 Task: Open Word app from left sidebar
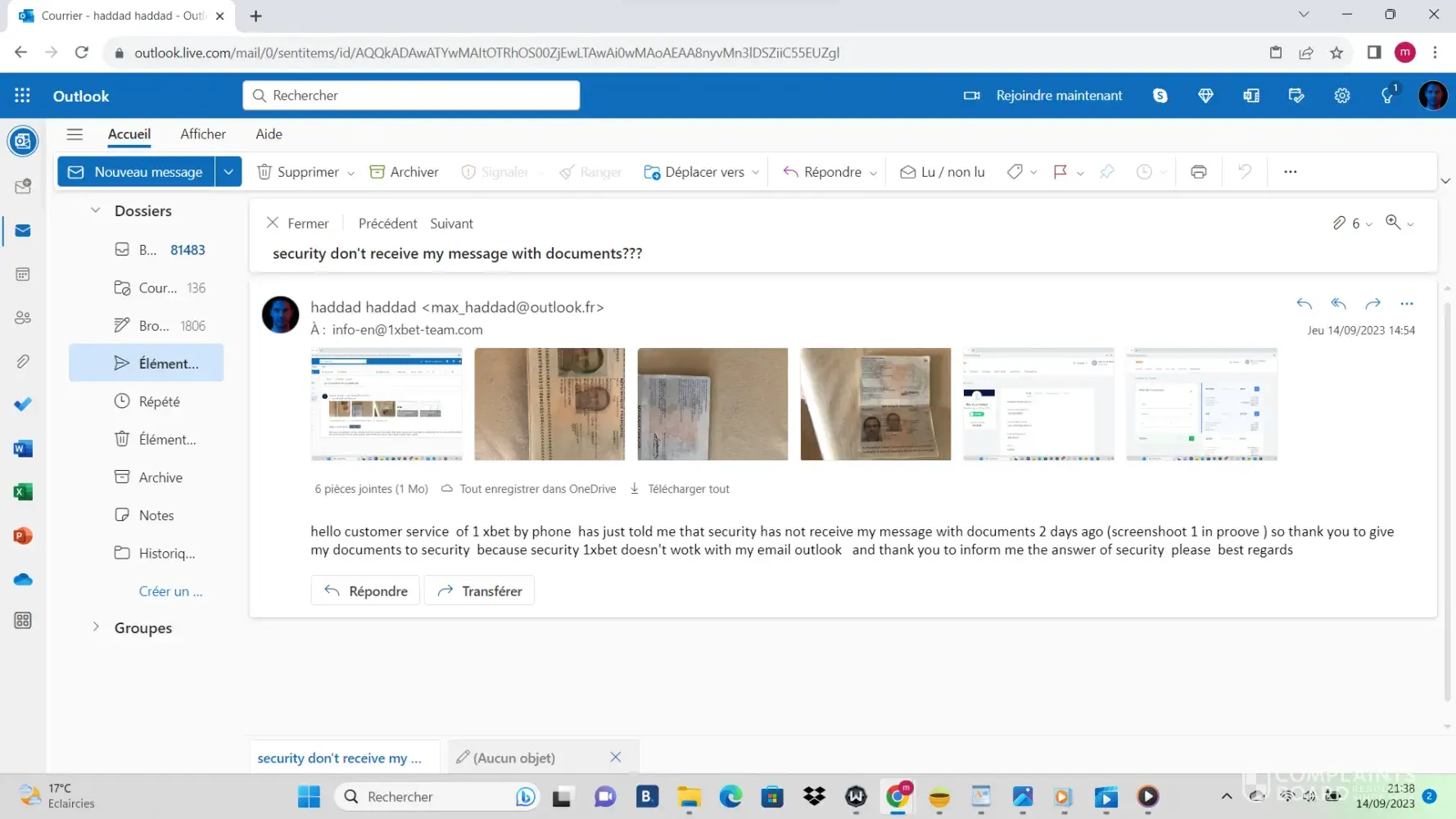click(23, 449)
